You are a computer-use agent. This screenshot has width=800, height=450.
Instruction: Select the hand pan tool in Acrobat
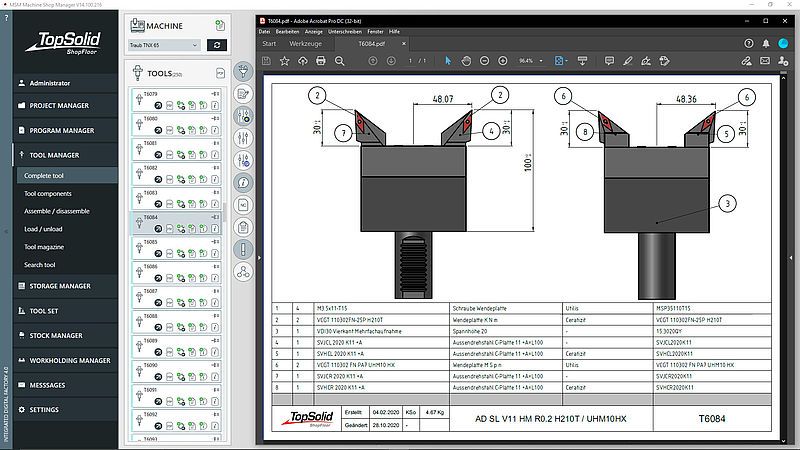click(x=466, y=61)
